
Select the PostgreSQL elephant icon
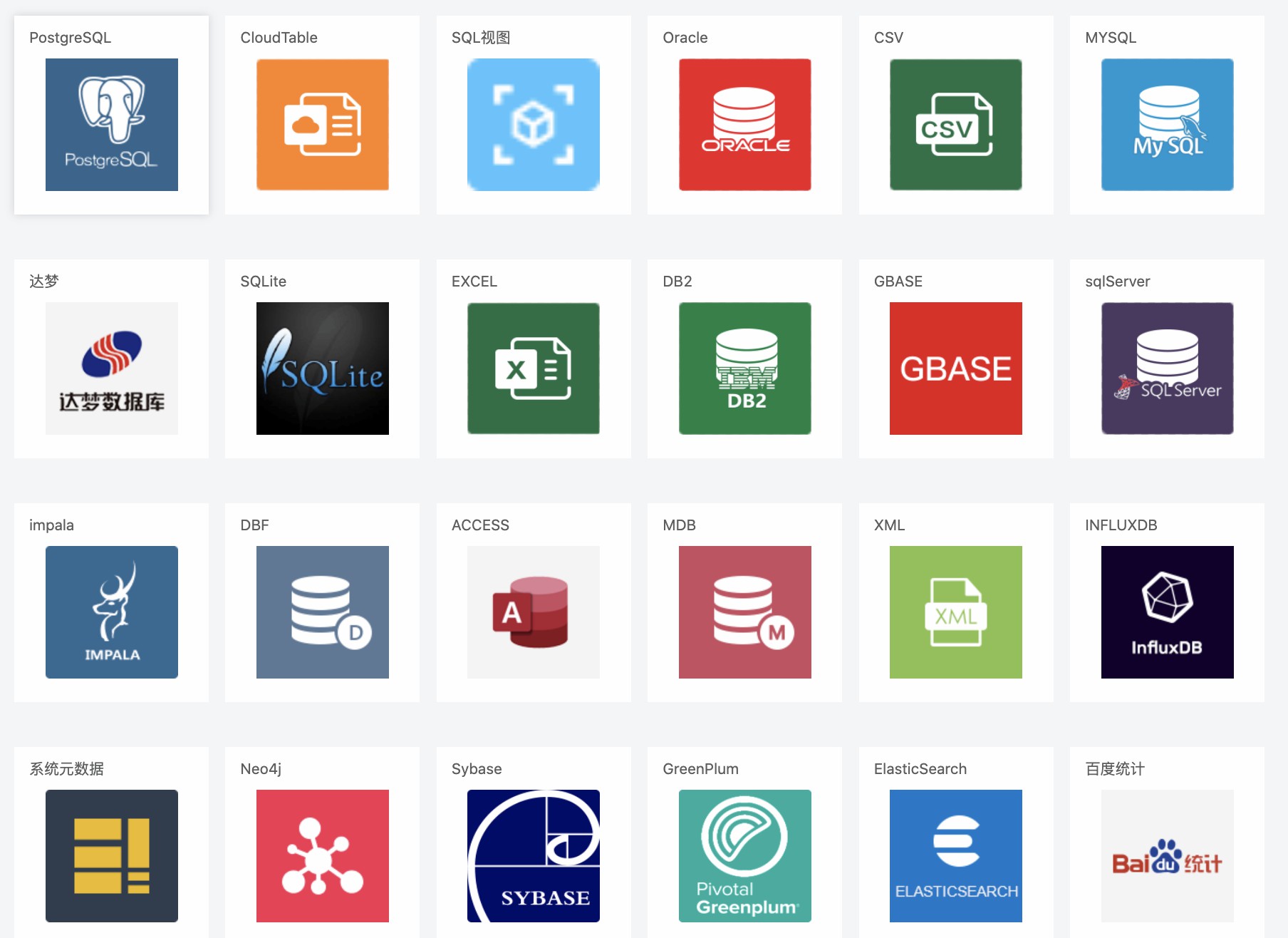pos(111,125)
